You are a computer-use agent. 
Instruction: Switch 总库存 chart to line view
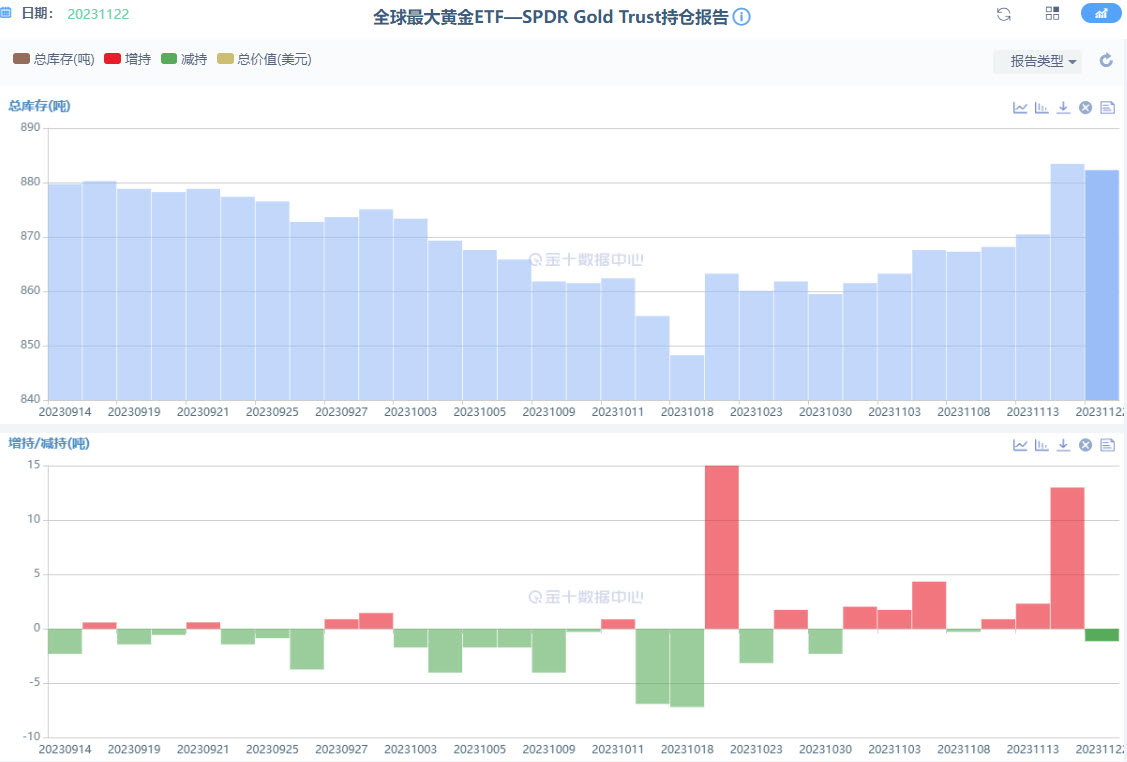coord(1020,107)
